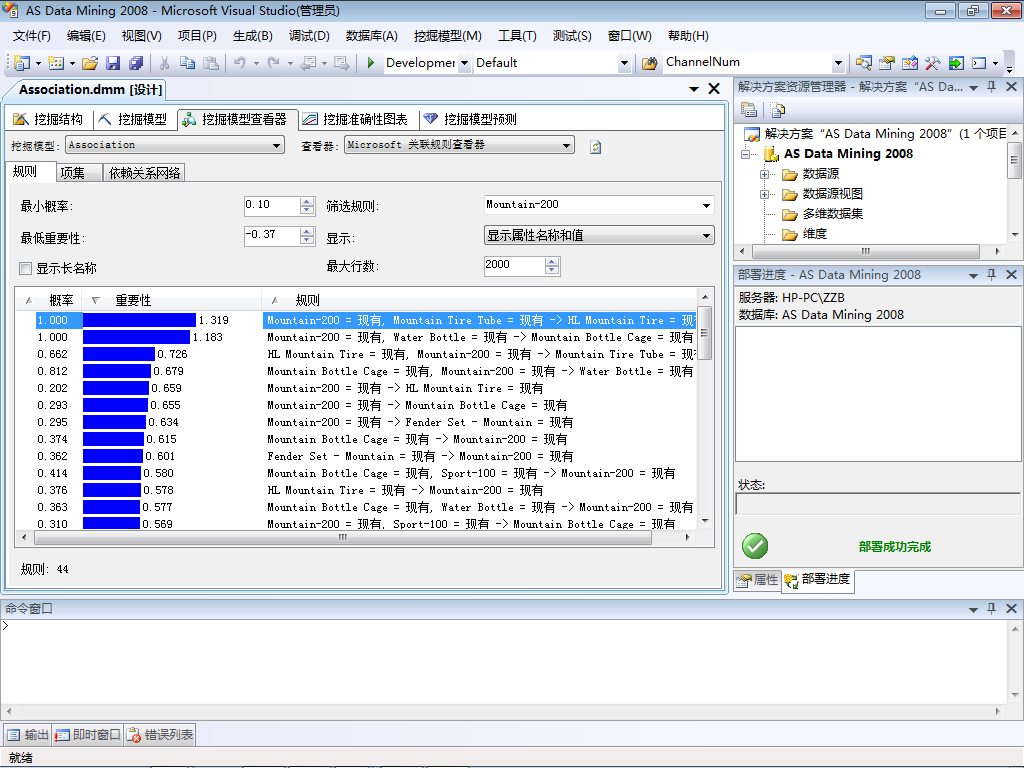Sort rules by the 重要性 column header

(x=170, y=300)
